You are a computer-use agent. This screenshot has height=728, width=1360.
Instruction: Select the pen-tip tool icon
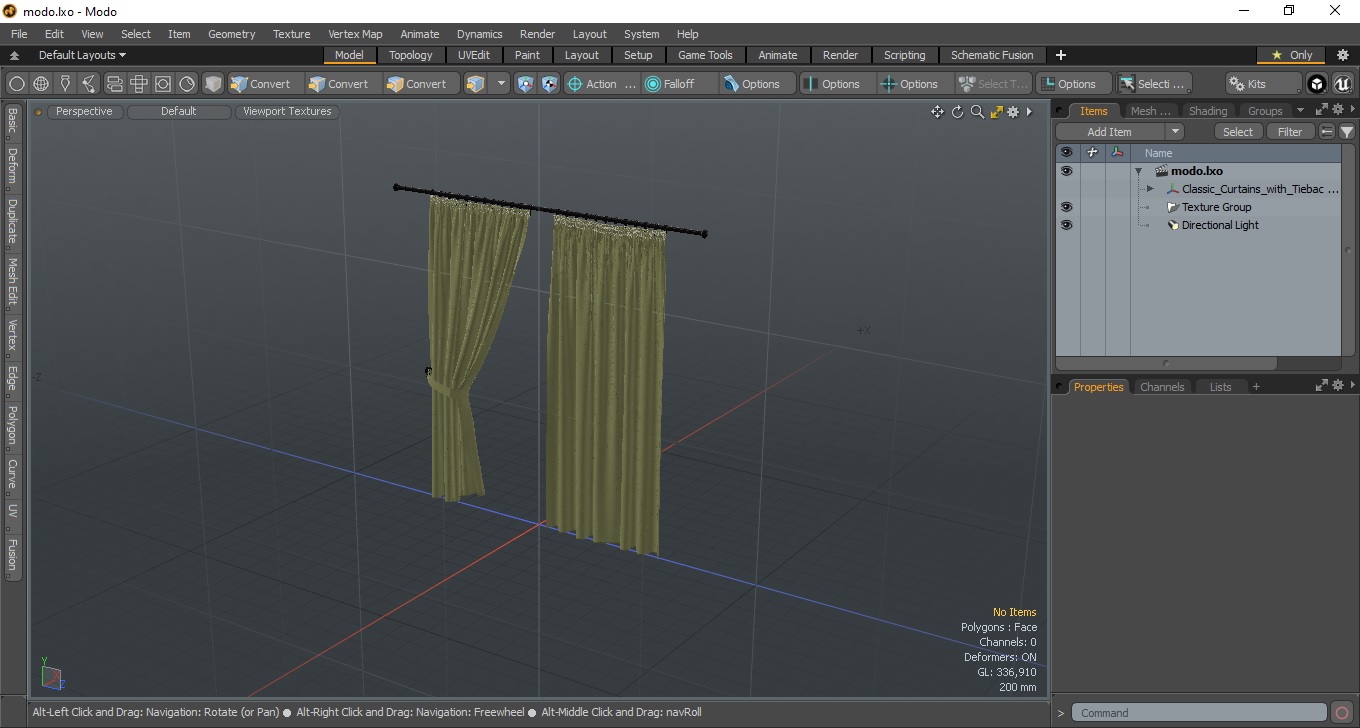point(65,84)
